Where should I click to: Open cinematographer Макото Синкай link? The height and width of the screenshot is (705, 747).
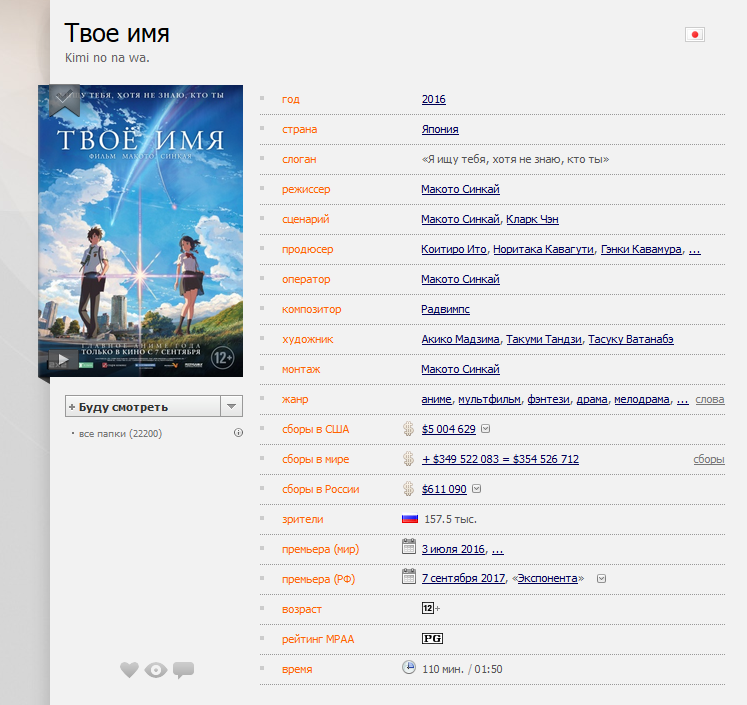coord(460,279)
